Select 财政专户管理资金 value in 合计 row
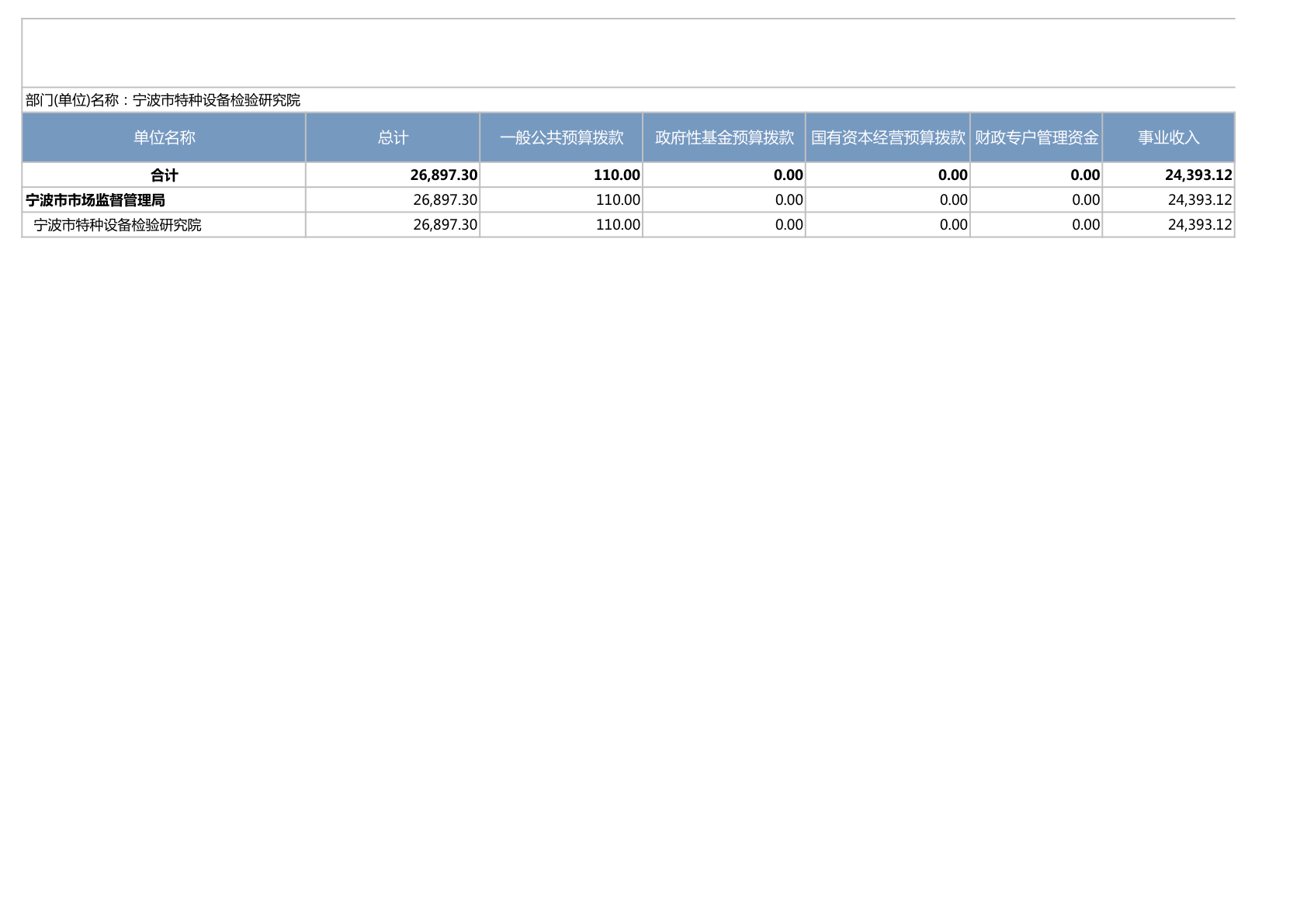The width and height of the screenshot is (1307, 924). (1085, 175)
